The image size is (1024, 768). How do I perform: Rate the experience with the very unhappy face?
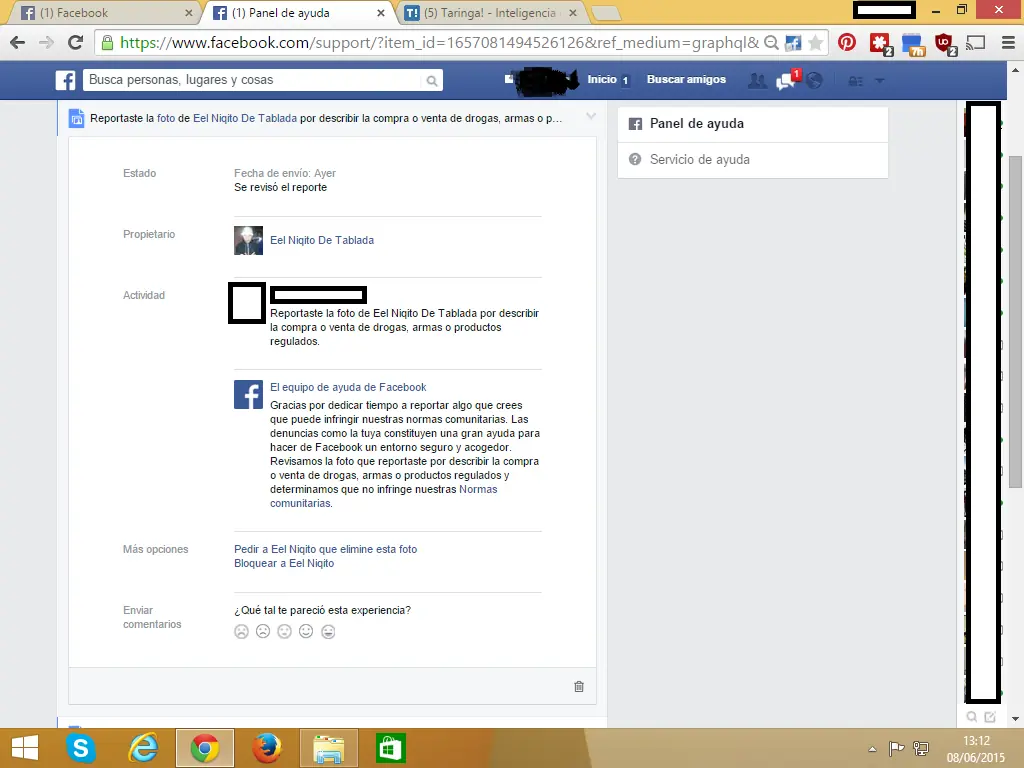click(x=242, y=632)
